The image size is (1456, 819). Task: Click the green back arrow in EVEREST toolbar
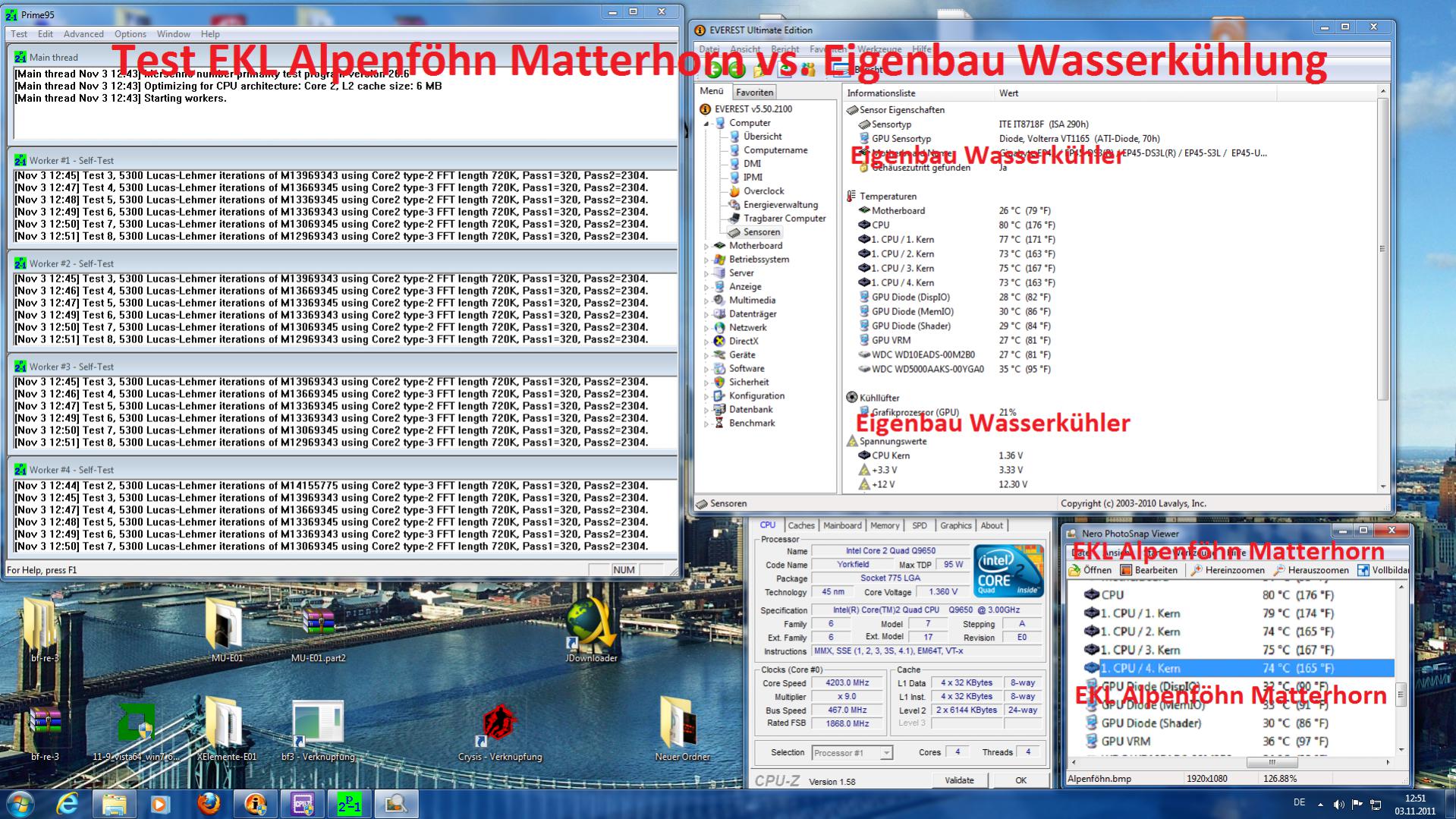(714, 71)
